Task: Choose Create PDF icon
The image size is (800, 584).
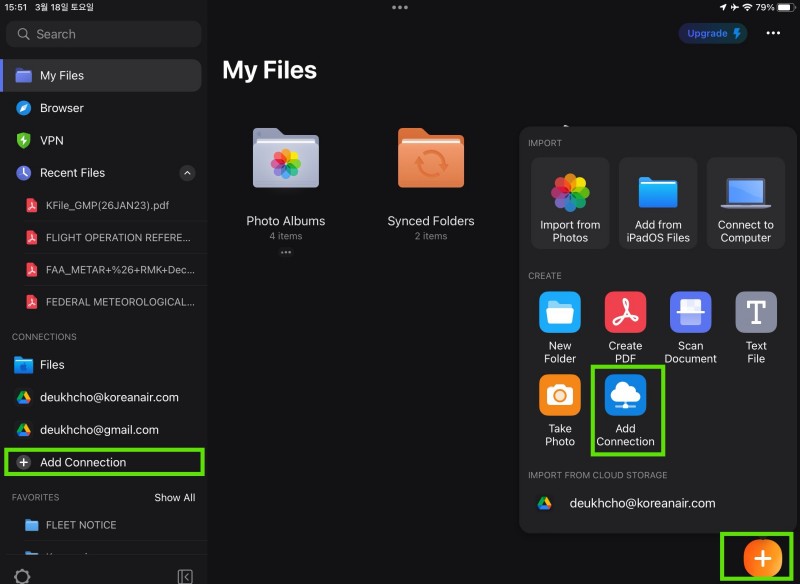Action: (x=625, y=313)
